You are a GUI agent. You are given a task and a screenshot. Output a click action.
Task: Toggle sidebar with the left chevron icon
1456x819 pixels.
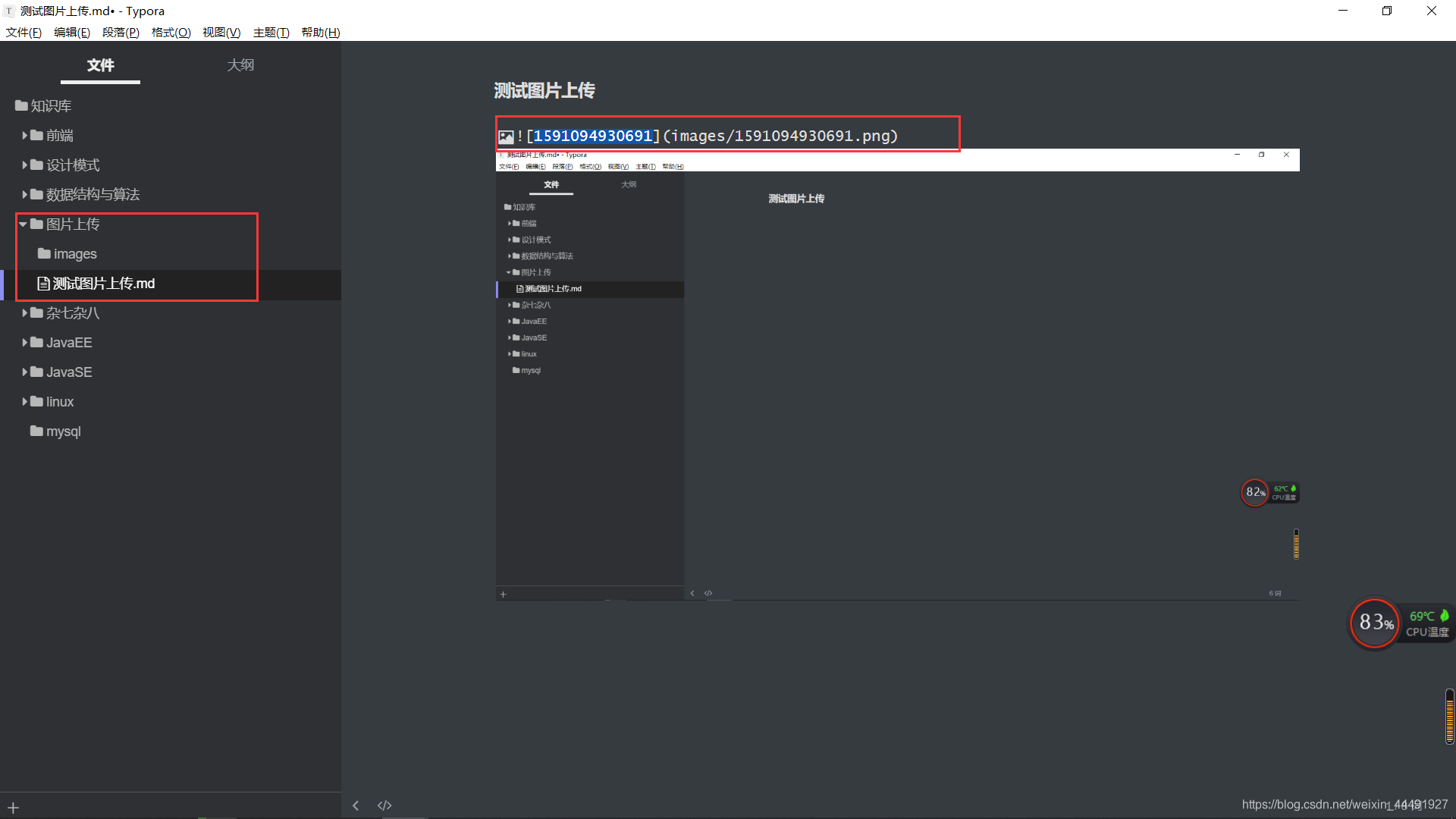tap(356, 805)
